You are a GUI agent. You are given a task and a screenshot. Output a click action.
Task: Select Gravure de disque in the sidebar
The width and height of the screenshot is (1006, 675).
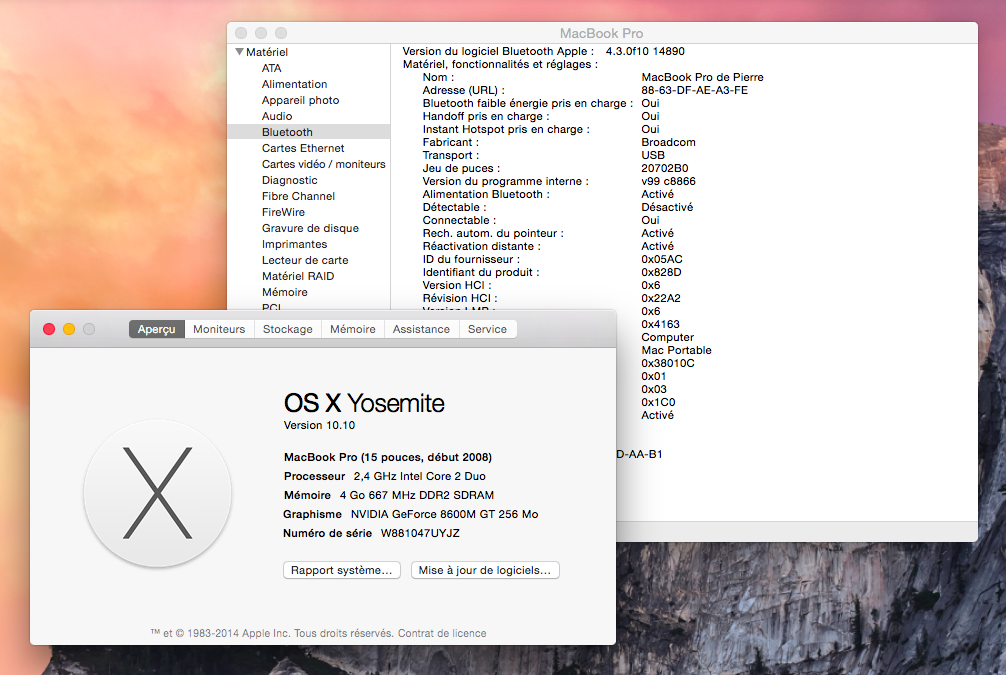coord(311,228)
